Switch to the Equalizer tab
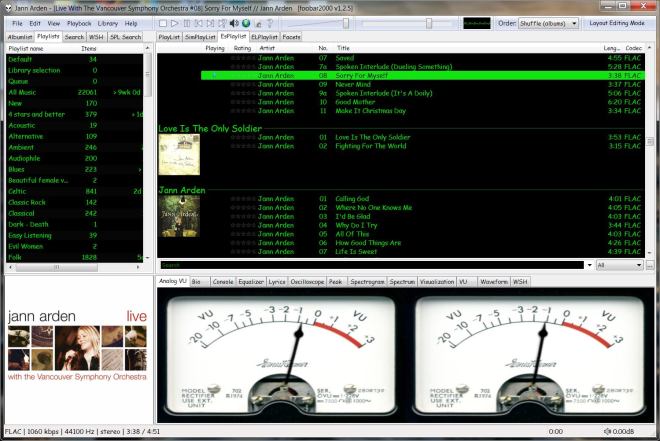Screen dimensions: 660x441 click(x=251, y=282)
